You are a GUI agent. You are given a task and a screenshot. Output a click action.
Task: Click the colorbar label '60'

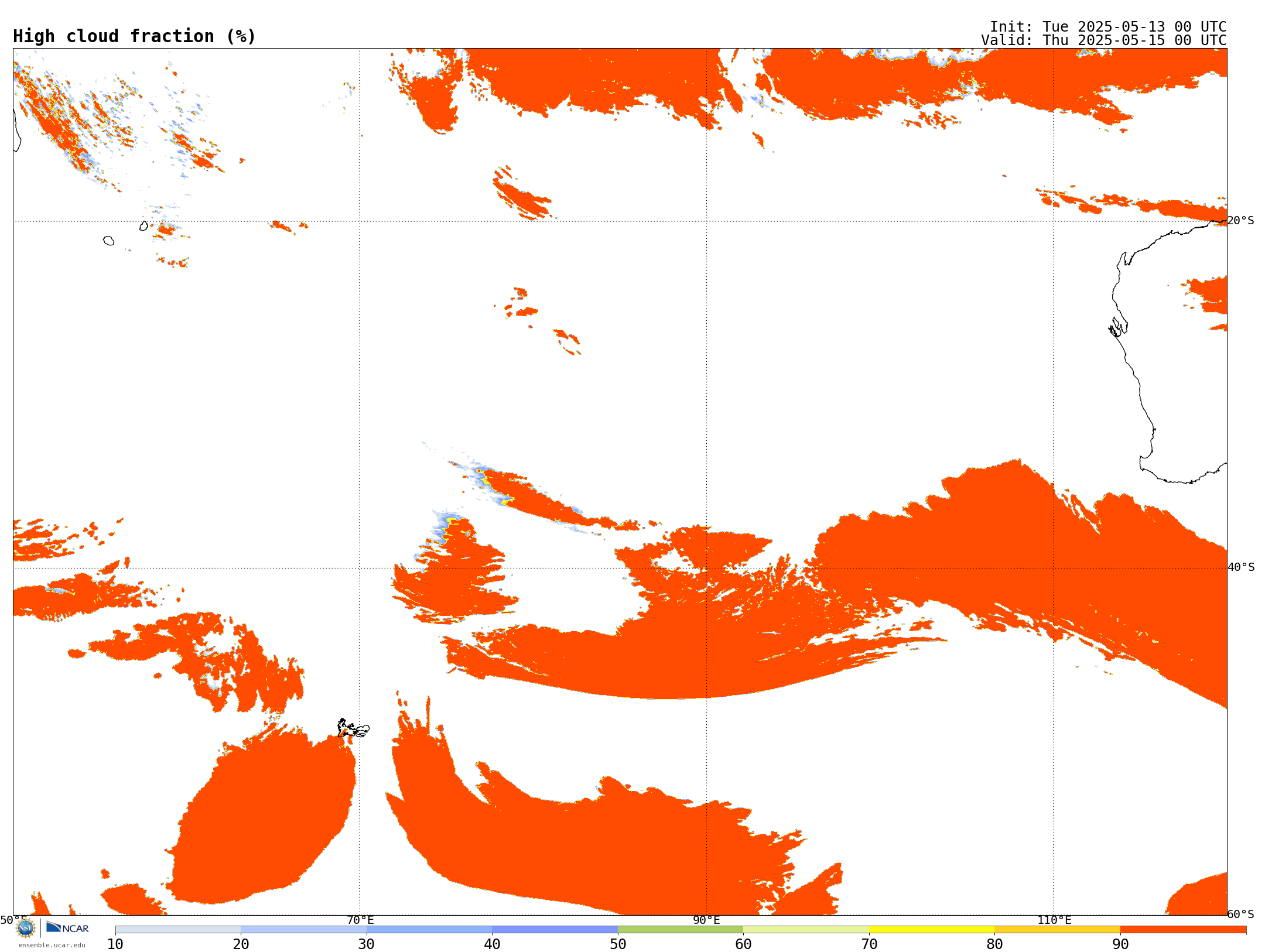coord(743,944)
